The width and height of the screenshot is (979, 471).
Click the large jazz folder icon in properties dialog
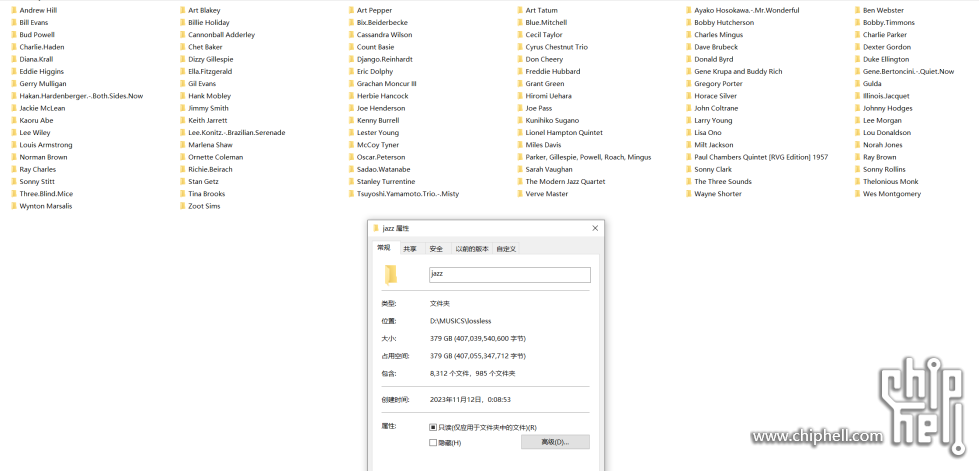coord(391,275)
